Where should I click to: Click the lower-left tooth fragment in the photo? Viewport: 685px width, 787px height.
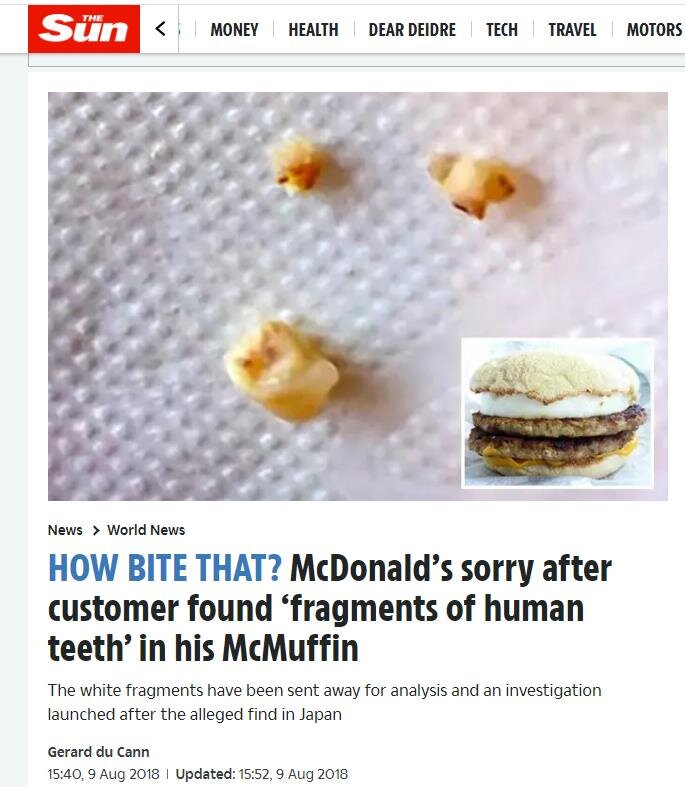click(x=281, y=370)
